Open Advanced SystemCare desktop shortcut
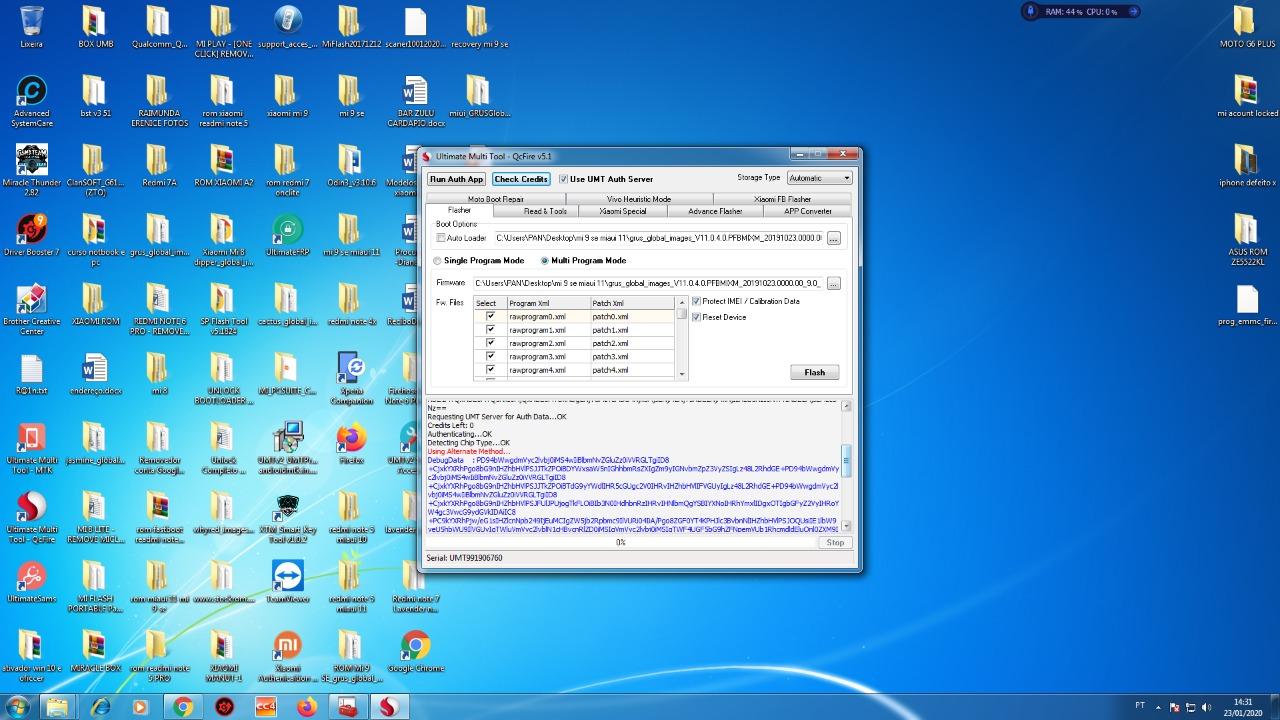Image resolution: width=1280 pixels, height=720 pixels. [x=31, y=102]
